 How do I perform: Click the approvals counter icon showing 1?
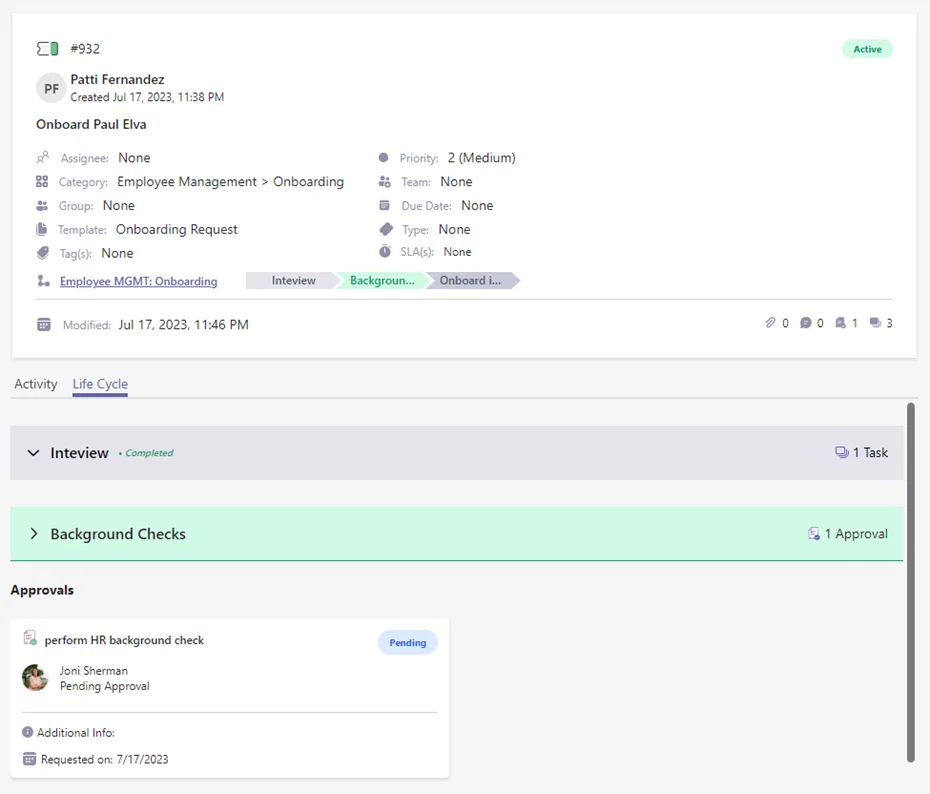coord(840,323)
